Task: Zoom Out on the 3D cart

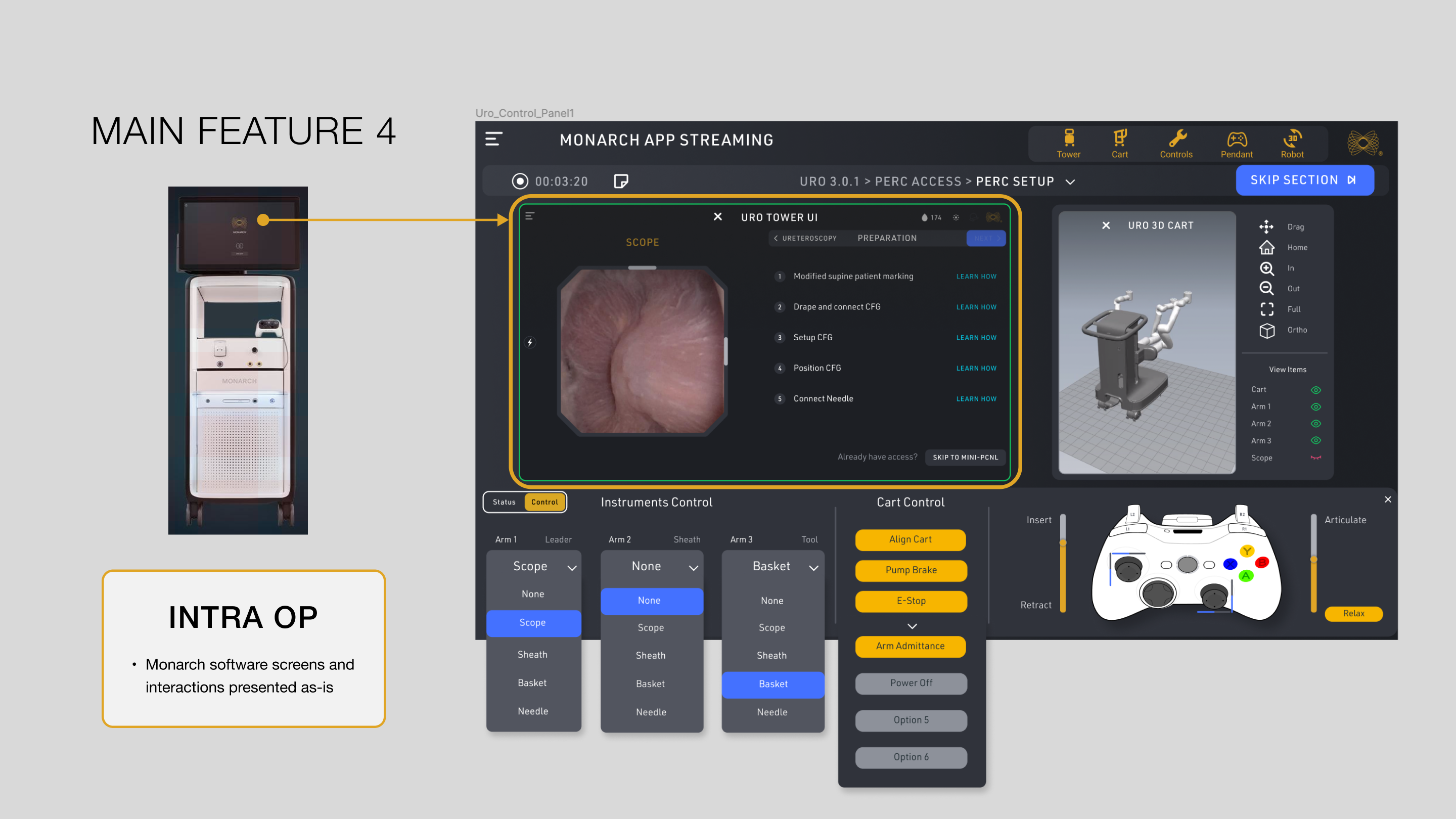Action: pos(1266,288)
